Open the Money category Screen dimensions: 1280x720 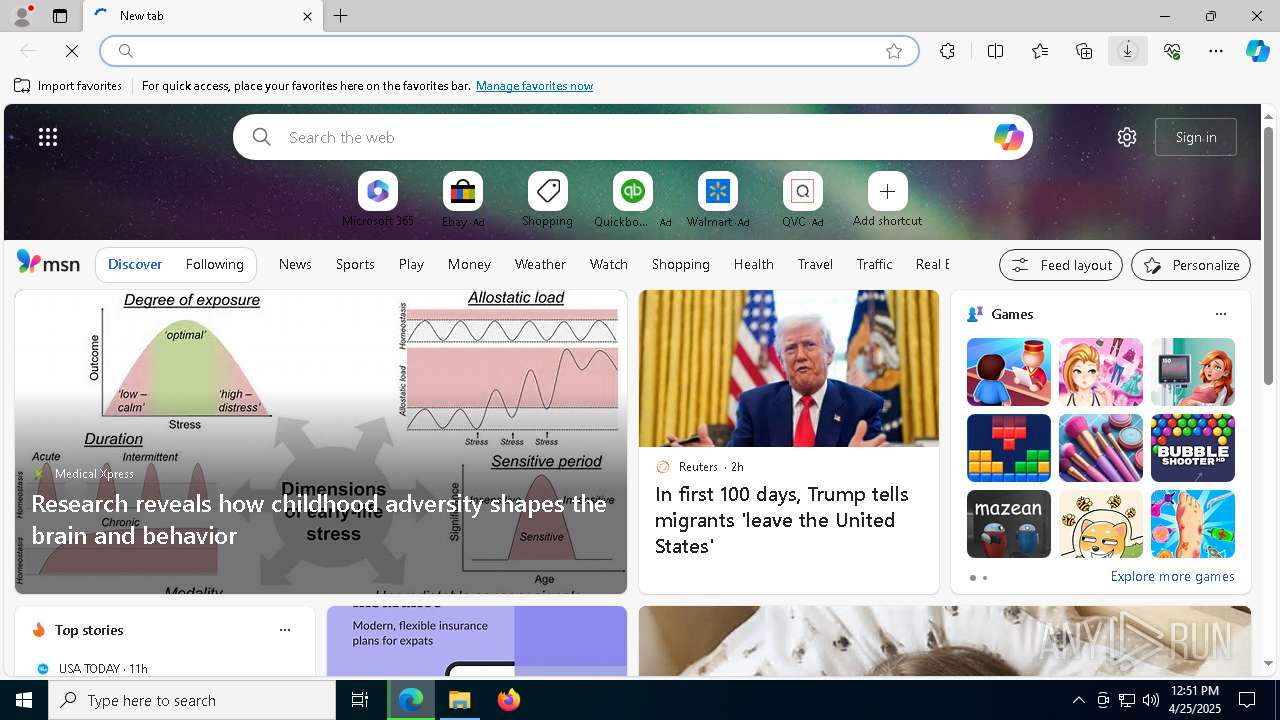coord(469,264)
